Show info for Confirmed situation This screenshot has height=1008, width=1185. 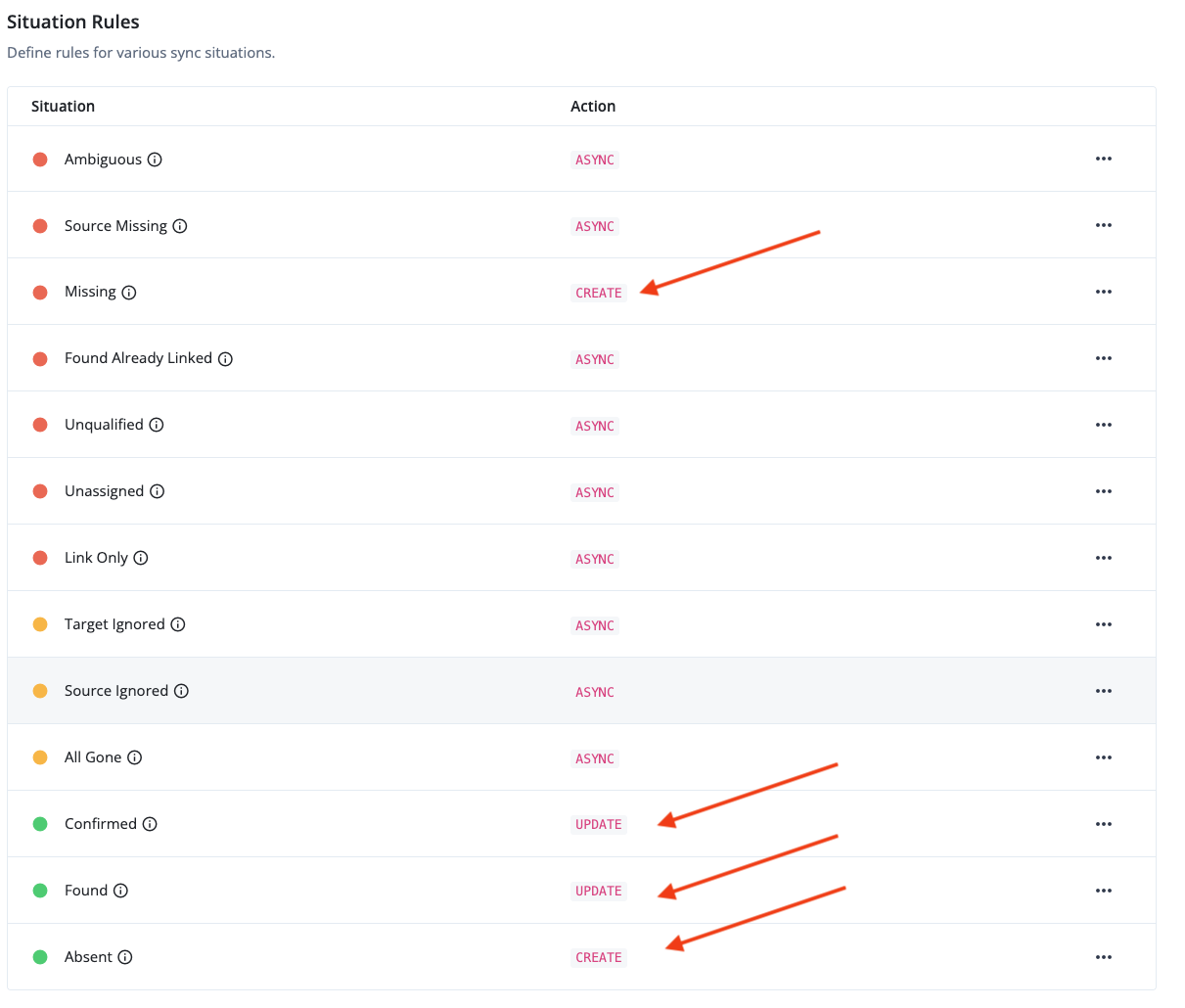click(x=150, y=824)
